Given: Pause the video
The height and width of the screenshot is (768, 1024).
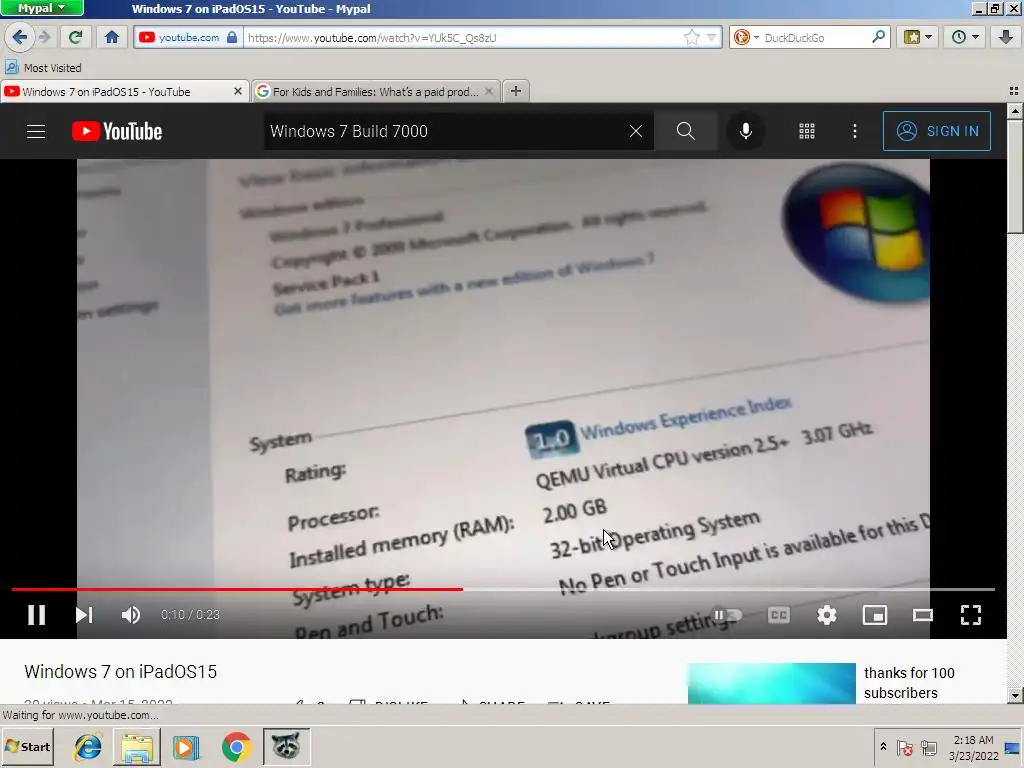Looking at the screenshot, I should (37, 615).
